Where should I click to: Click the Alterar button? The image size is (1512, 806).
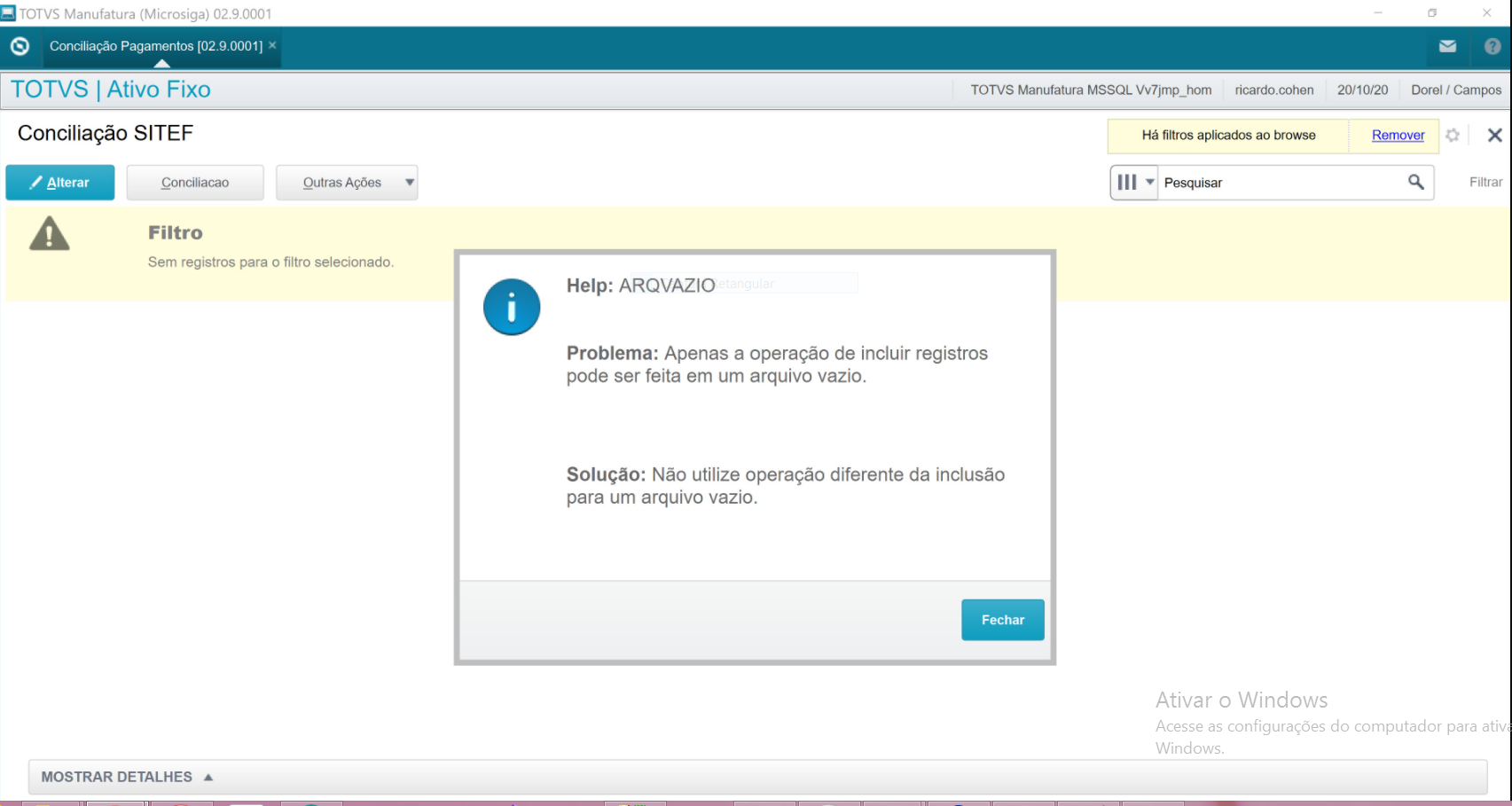click(60, 183)
